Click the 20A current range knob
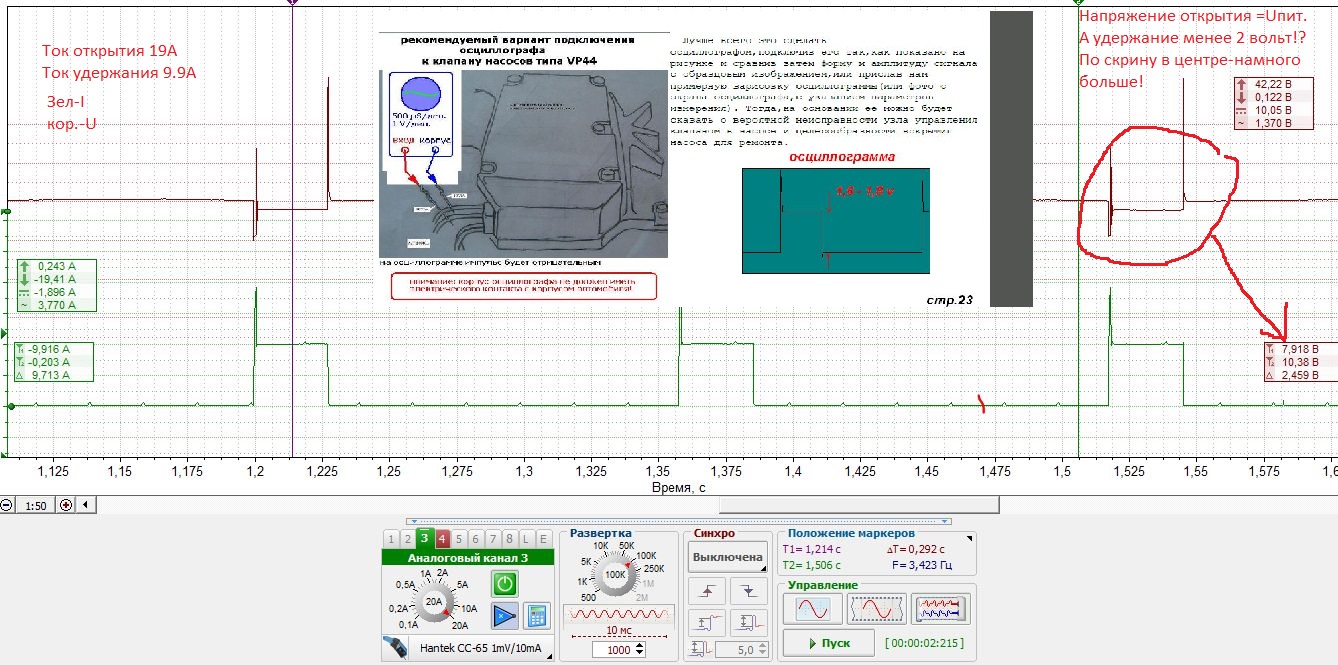The height and width of the screenshot is (665, 1338). tap(434, 602)
